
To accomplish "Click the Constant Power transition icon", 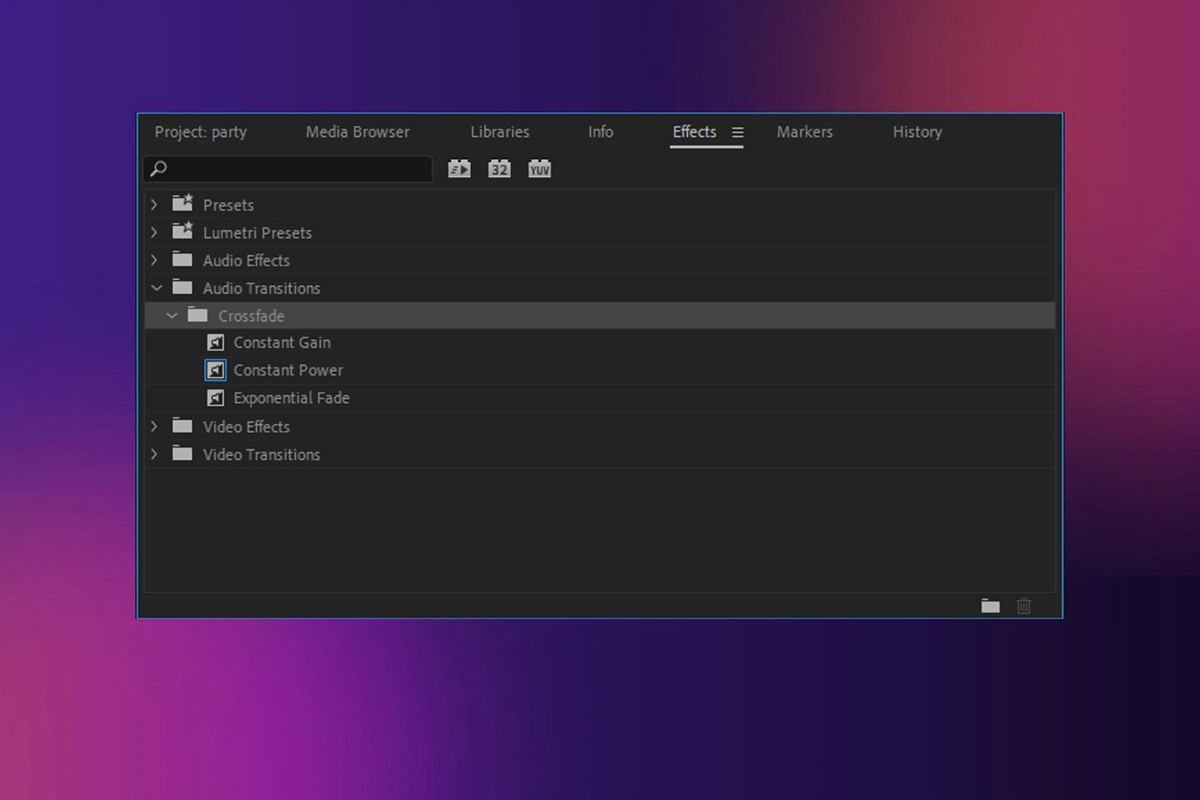I will (215, 370).
